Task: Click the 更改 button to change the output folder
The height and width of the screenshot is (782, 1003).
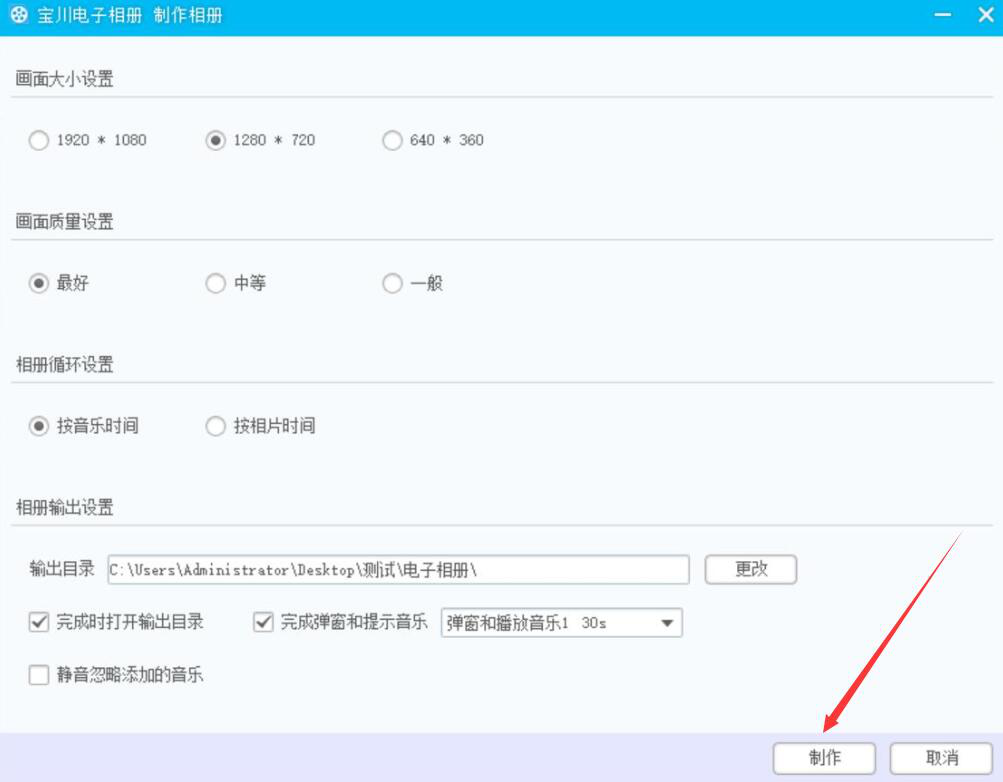Action: click(x=751, y=569)
